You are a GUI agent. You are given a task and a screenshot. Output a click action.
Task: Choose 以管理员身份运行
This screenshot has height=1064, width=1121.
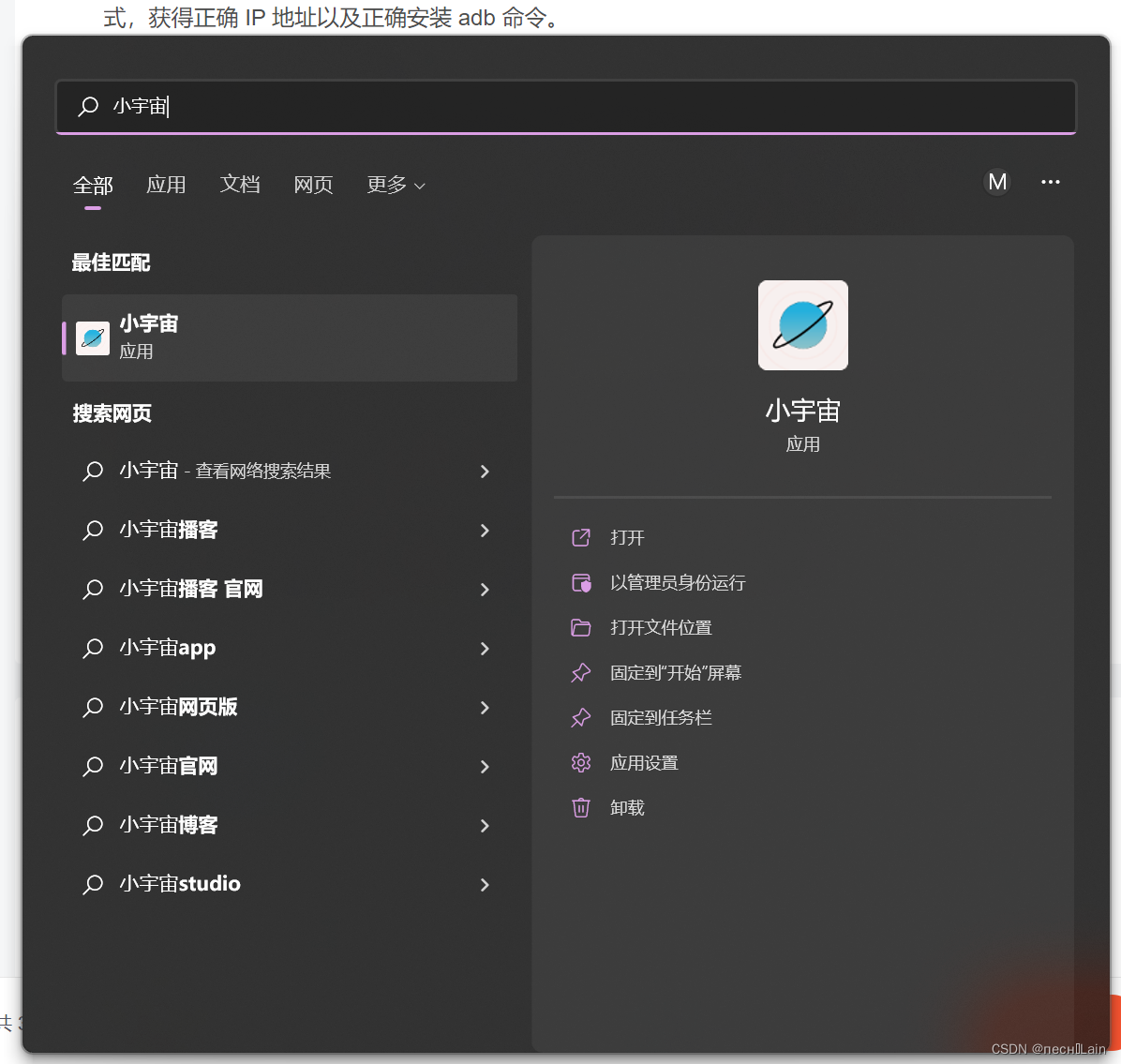tap(678, 583)
